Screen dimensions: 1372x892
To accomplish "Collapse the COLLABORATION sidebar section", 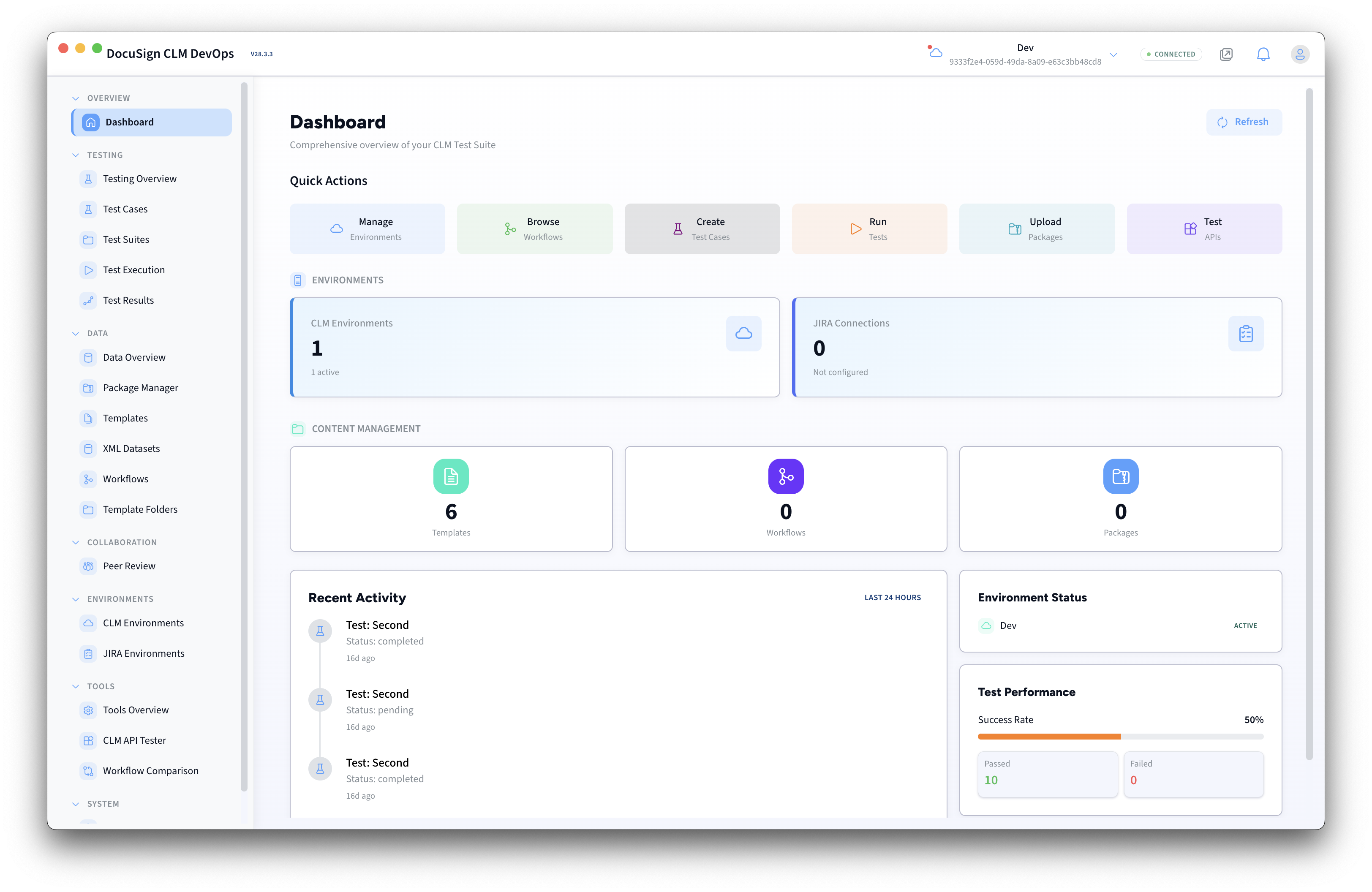I will click(76, 542).
